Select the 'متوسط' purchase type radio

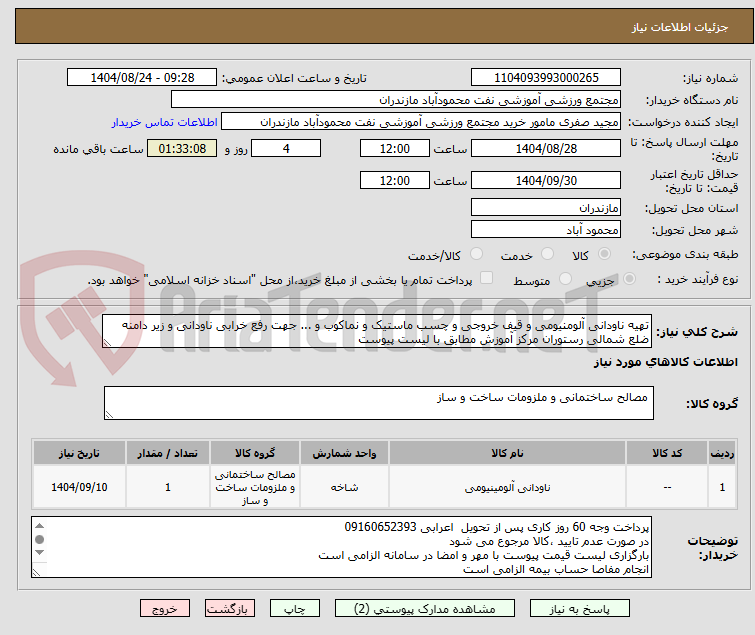(x=565, y=279)
